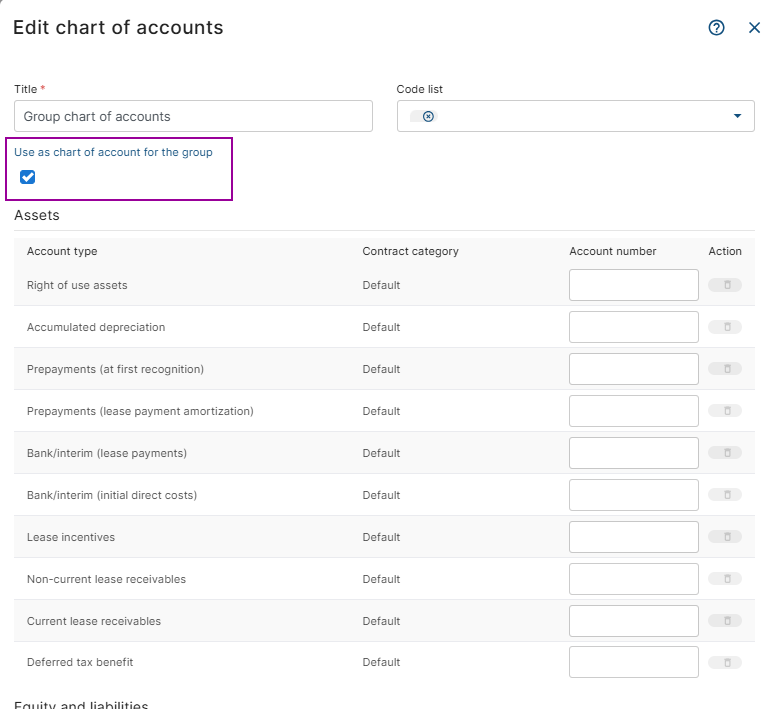Delete the Bank/interim (lease payments) row
Screen dimensions: 768x709
click(x=725, y=453)
